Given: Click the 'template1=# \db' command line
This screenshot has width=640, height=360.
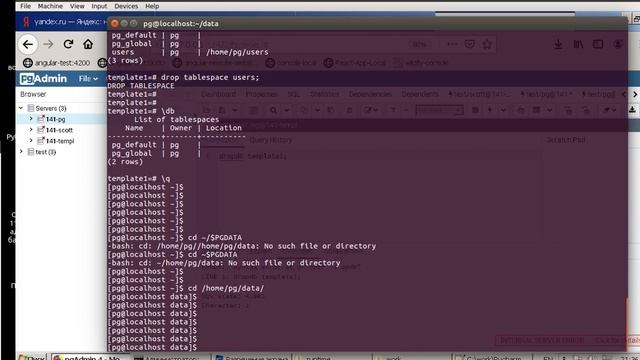Looking at the screenshot, I should (x=141, y=111).
